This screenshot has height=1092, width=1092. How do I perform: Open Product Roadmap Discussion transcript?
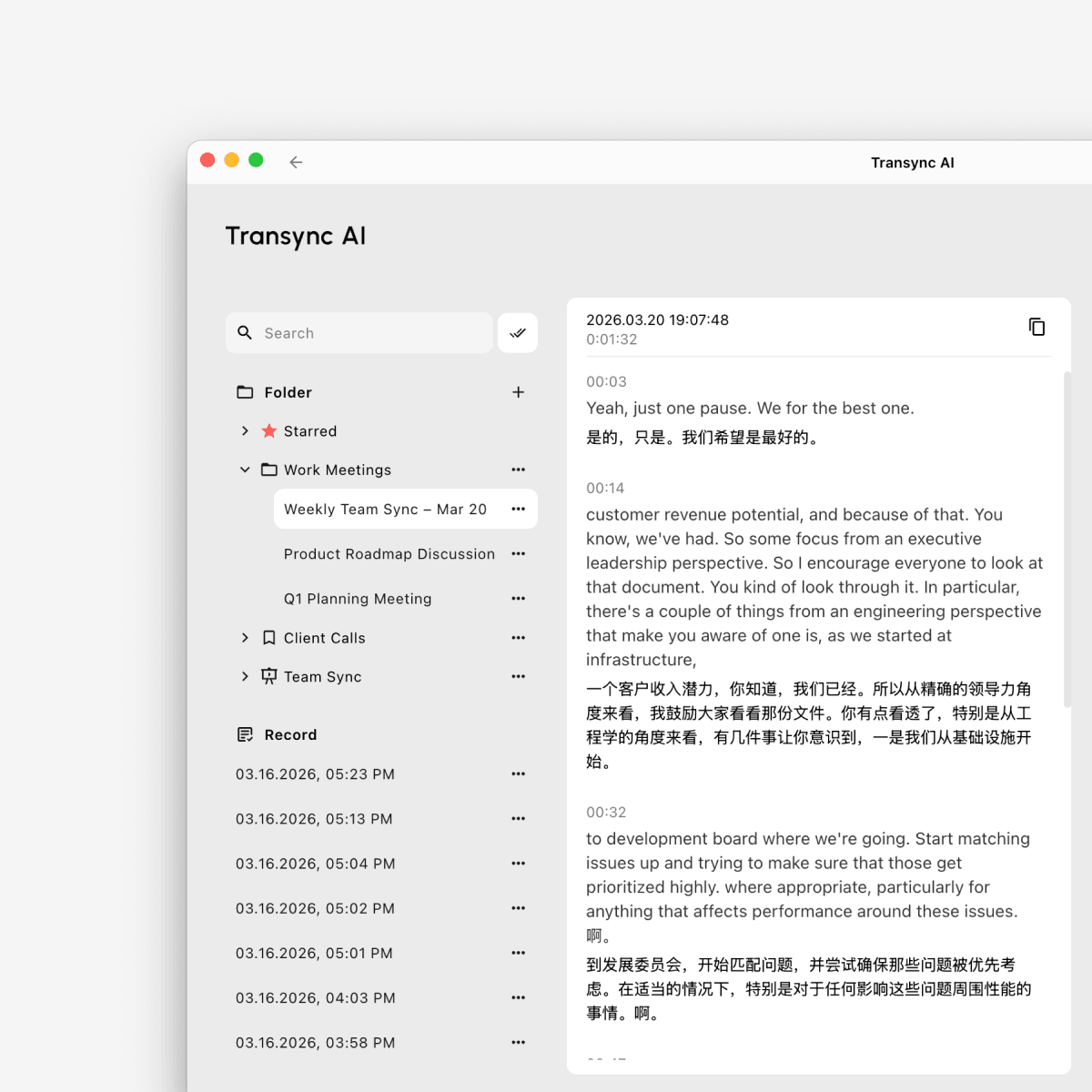(389, 554)
